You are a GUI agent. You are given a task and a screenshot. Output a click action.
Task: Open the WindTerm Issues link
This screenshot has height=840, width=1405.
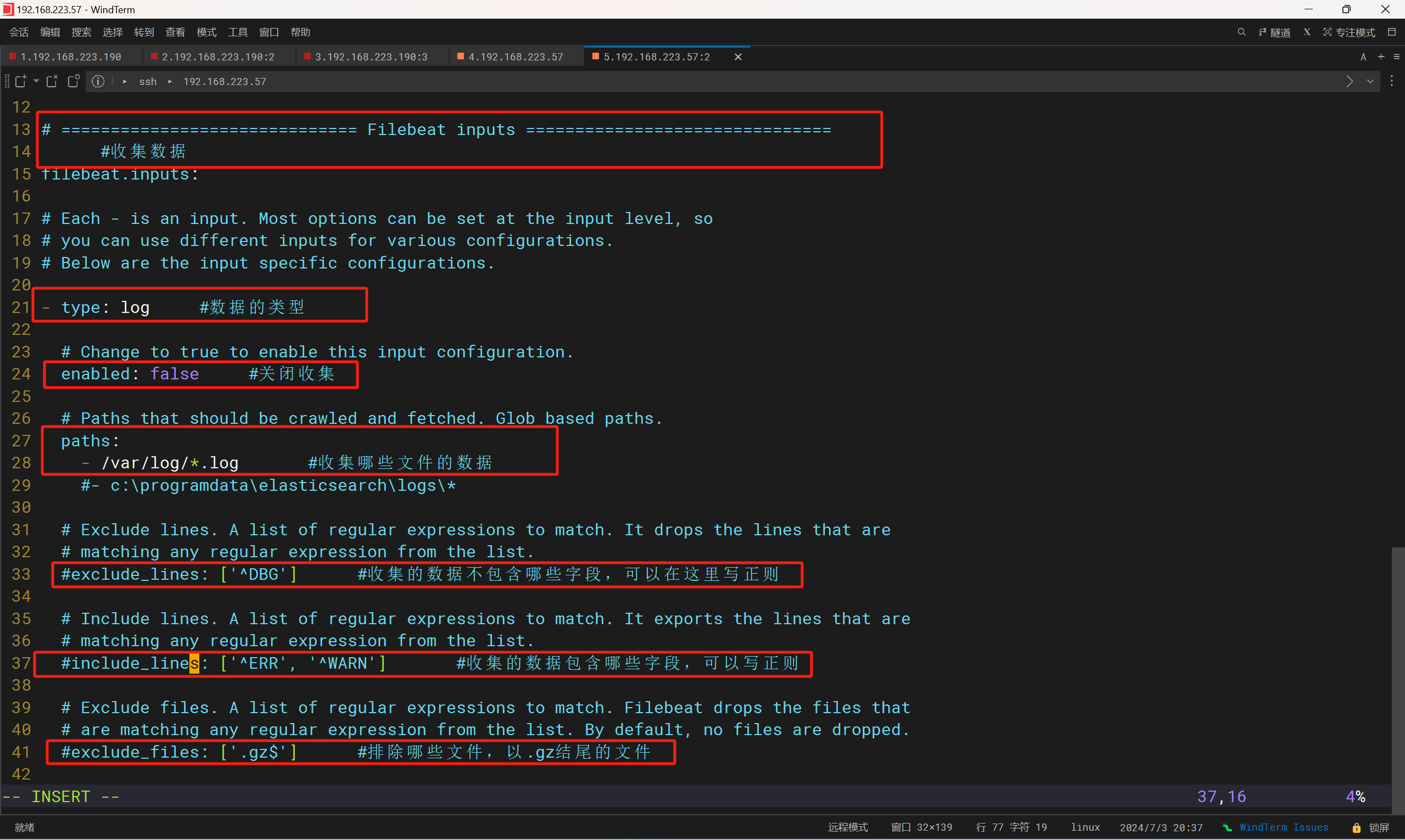coord(1283,827)
